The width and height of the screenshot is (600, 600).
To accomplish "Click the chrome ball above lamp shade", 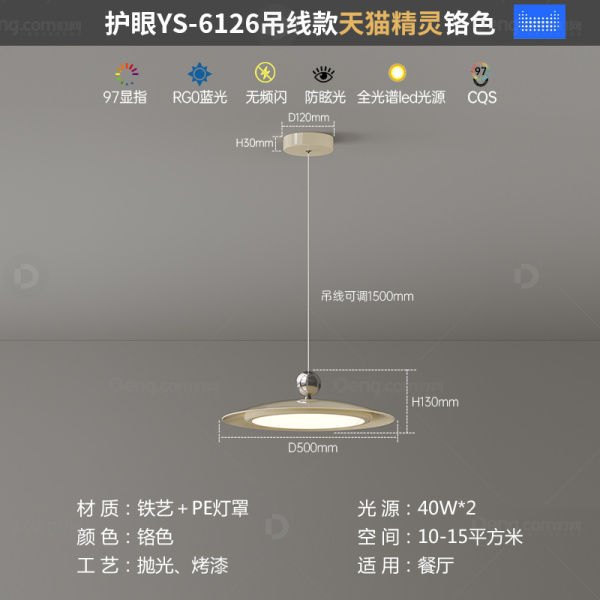I will pos(308,382).
